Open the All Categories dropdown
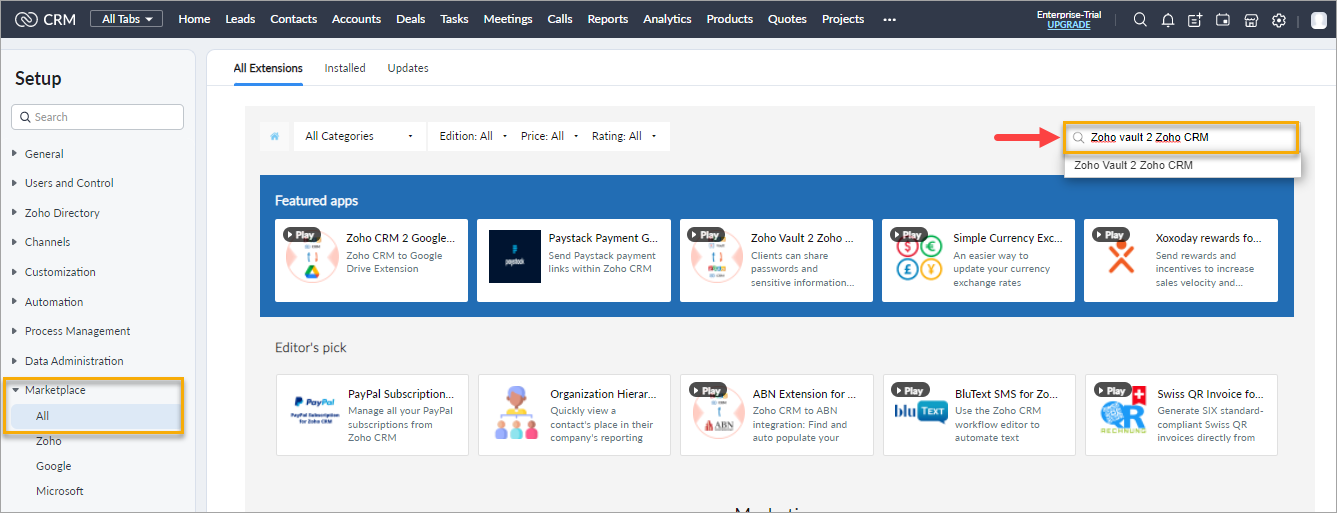The height and width of the screenshot is (513, 1337). coord(359,136)
